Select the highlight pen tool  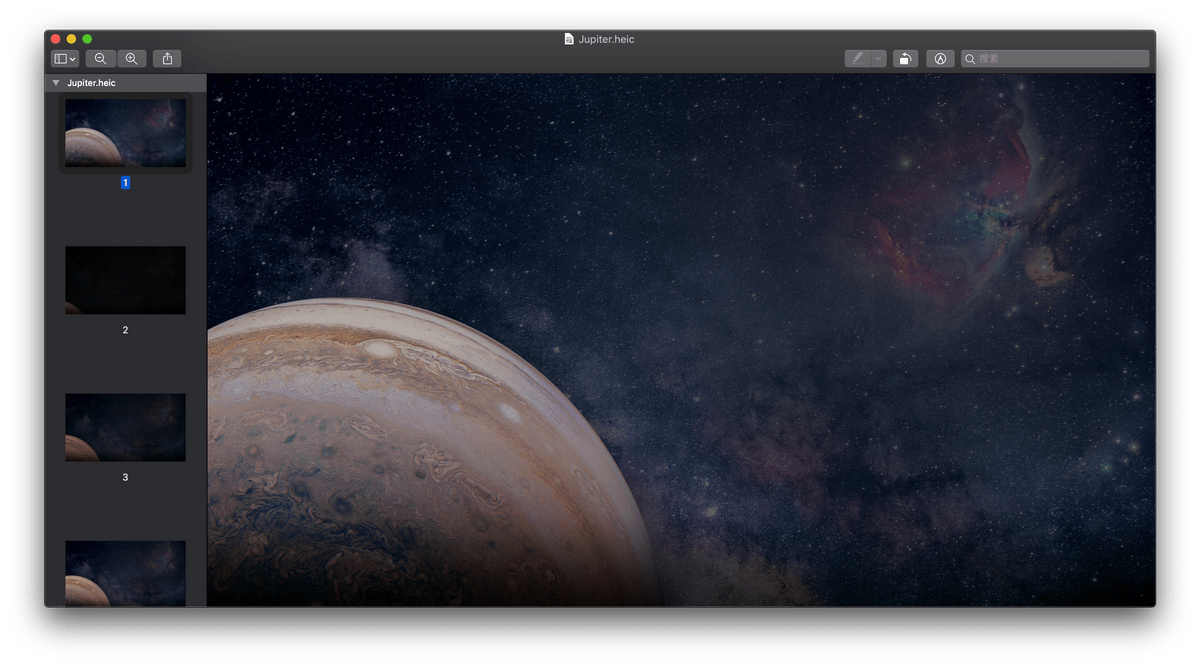[x=857, y=59]
